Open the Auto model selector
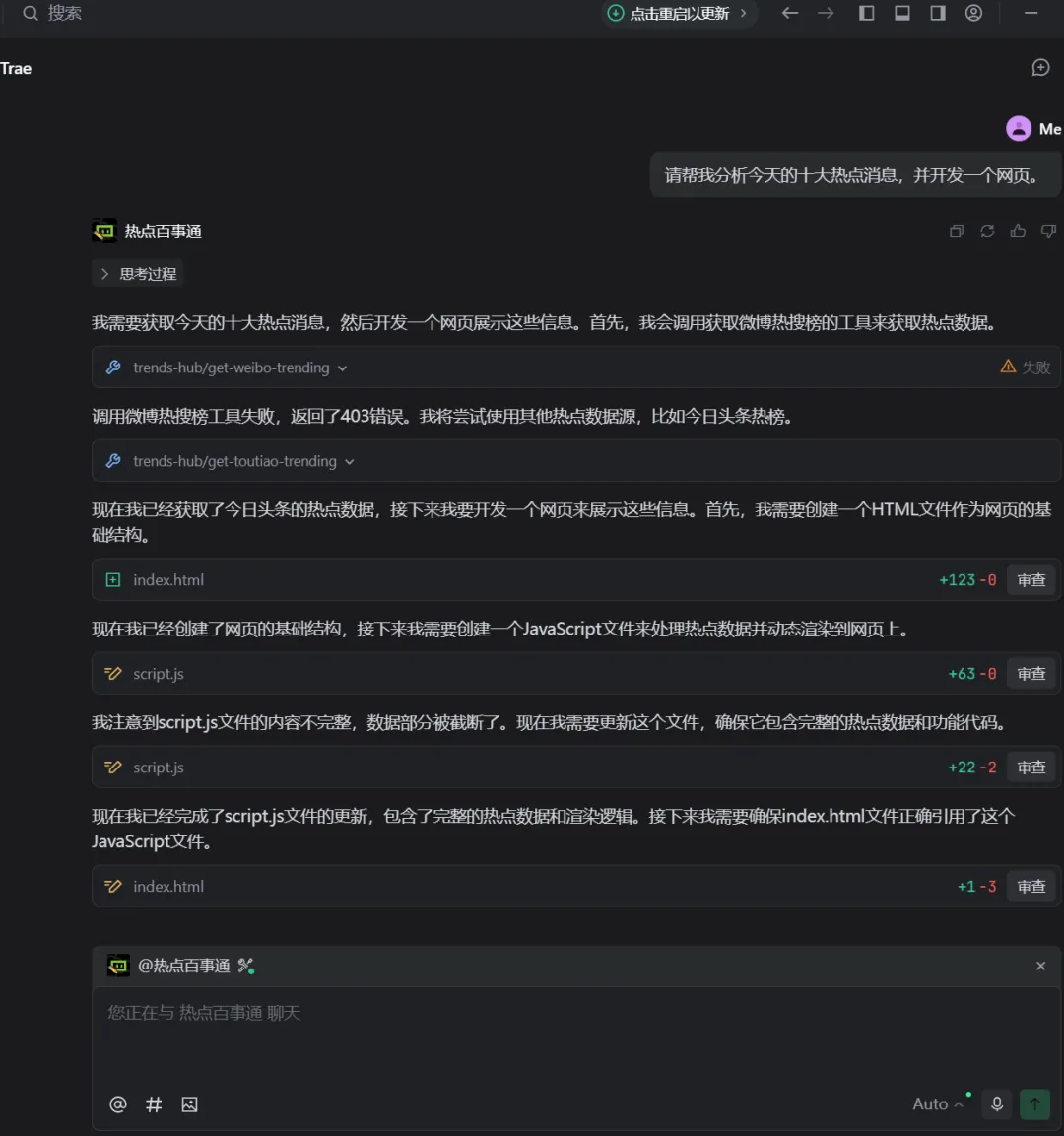 937,1104
